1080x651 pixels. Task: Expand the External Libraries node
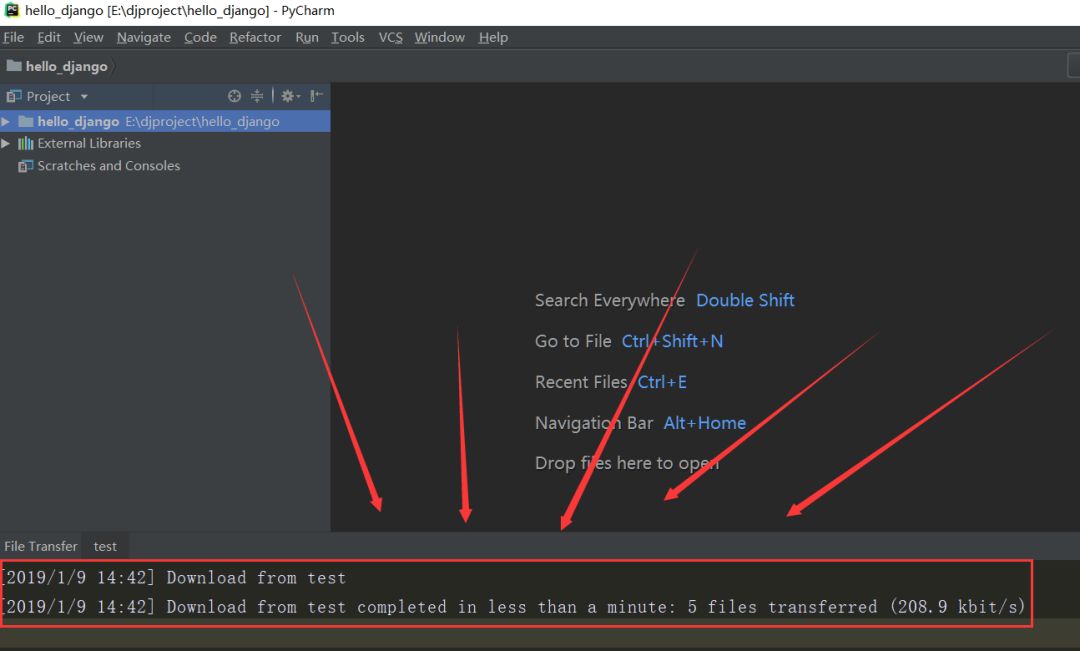click(7, 143)
